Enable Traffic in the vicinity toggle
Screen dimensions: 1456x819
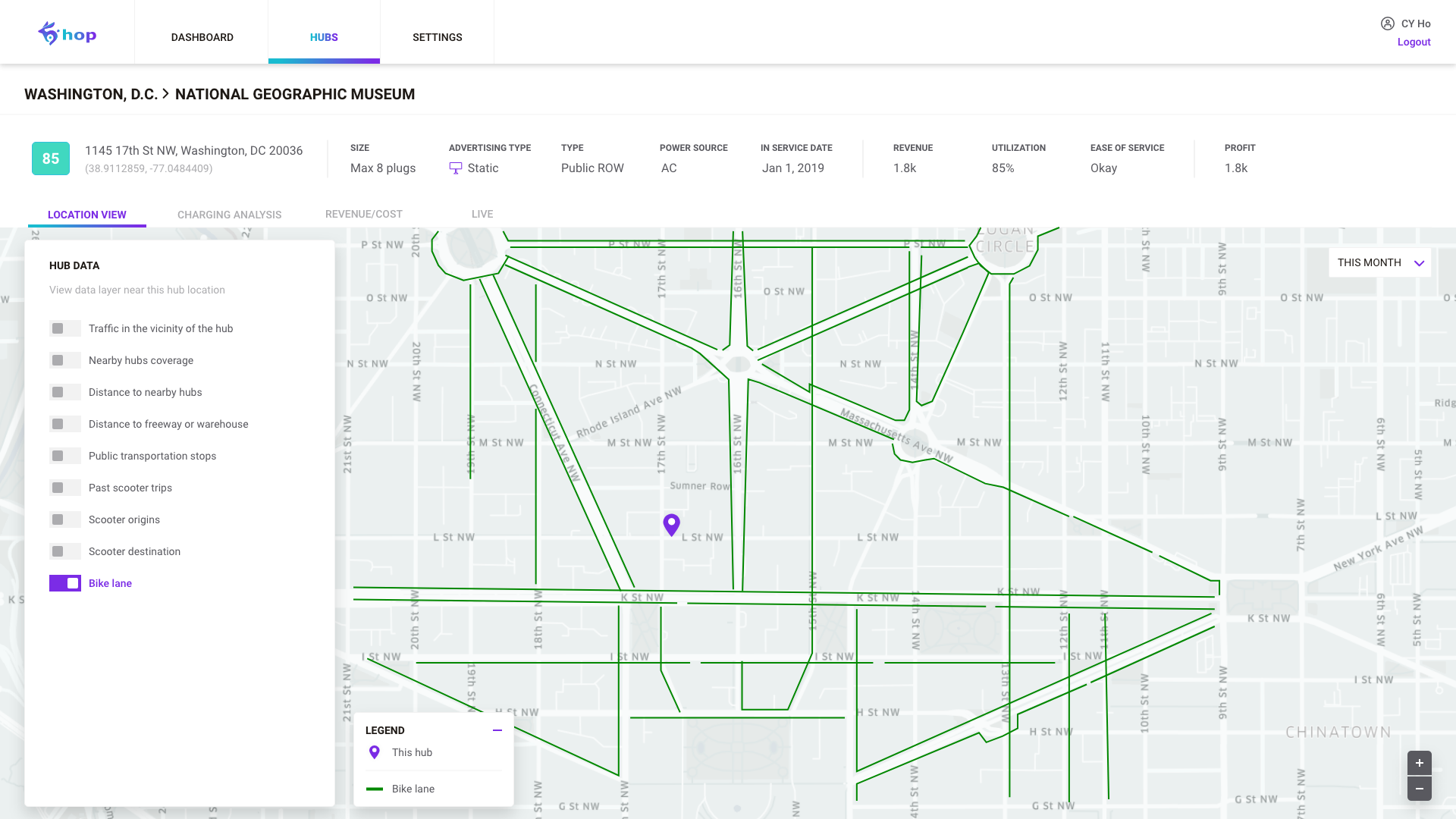(65, 328)
